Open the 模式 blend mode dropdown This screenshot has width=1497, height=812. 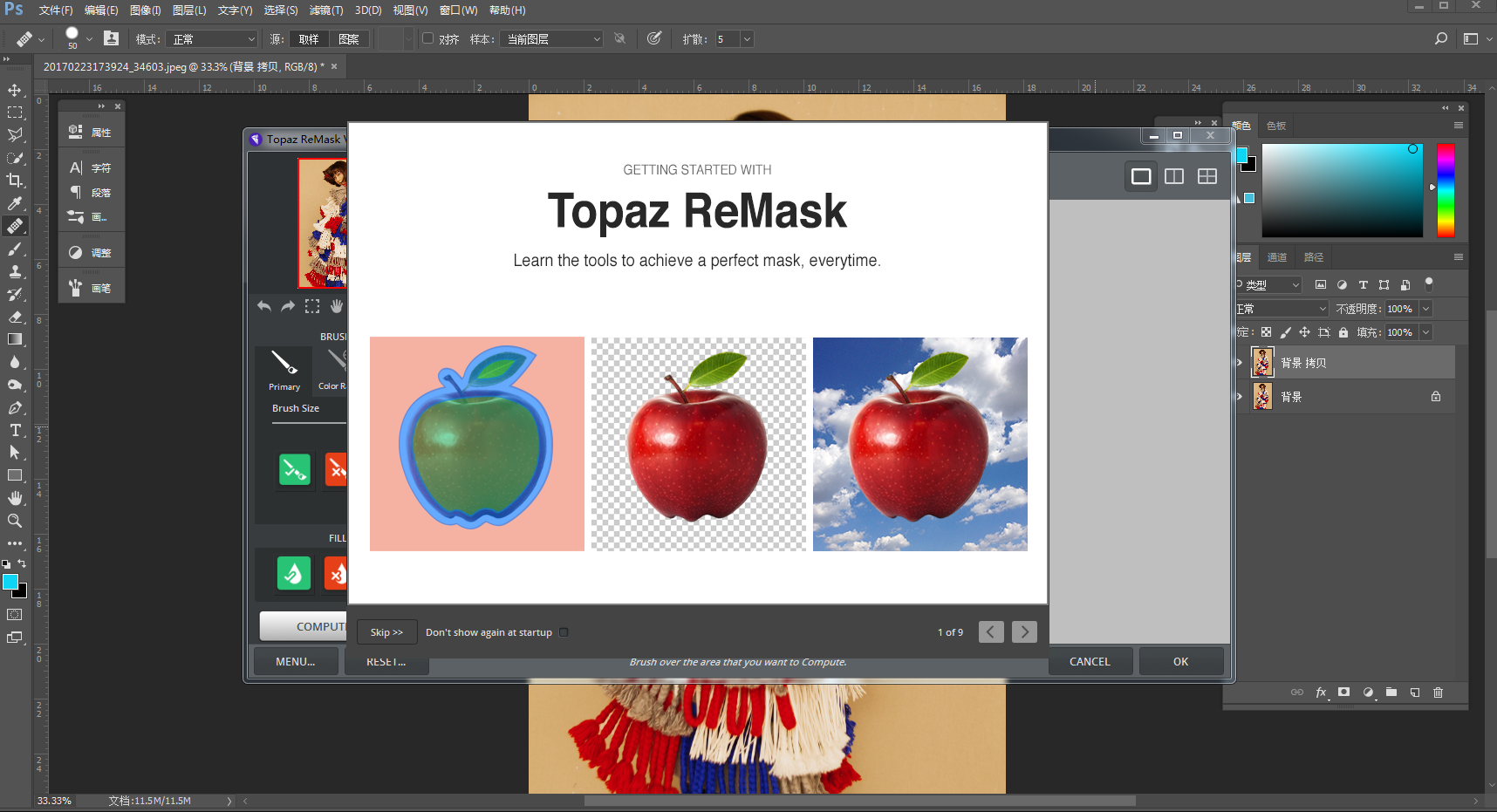tap(213, 39)
